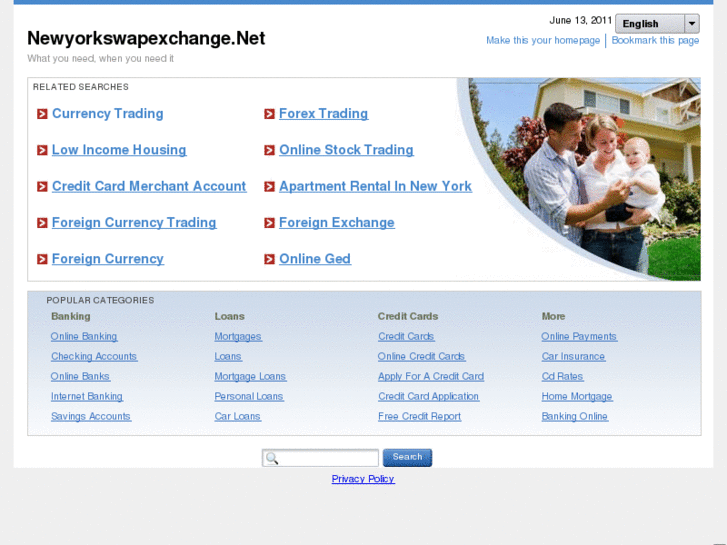Visit Credit Card Merchant Account link
Image resolution: width=727 pixels, height=545 pixels.
(x=149, y=186)
